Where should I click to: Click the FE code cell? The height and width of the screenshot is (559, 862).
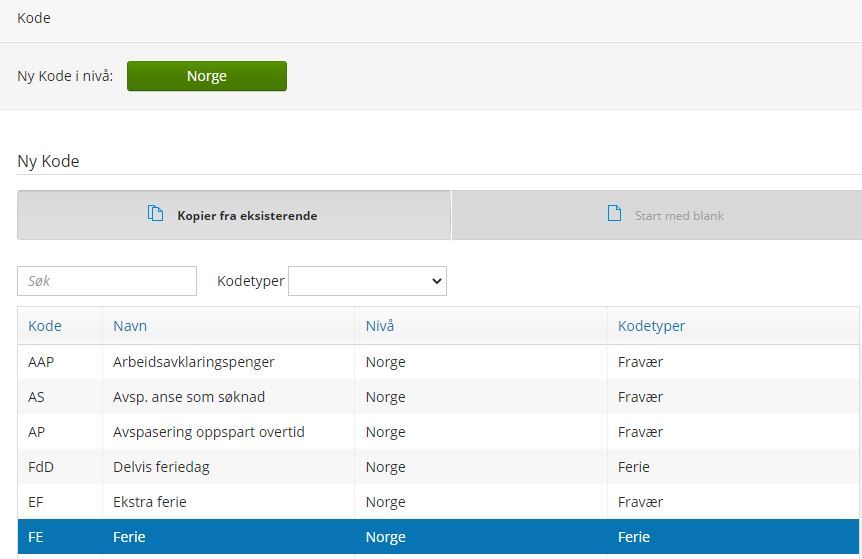pos(35,537)
